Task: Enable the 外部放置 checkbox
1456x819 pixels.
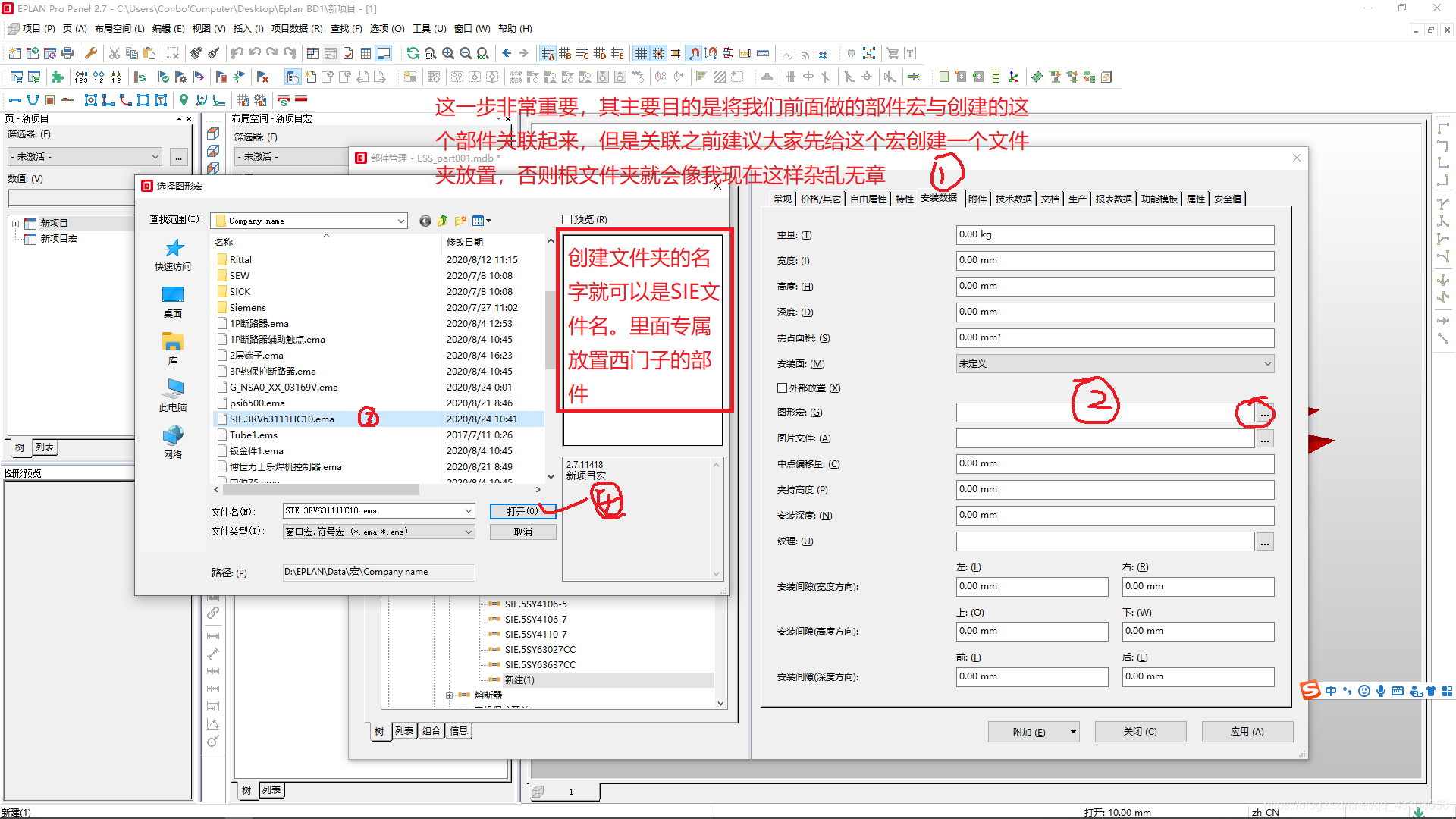Action: [782, 388]
